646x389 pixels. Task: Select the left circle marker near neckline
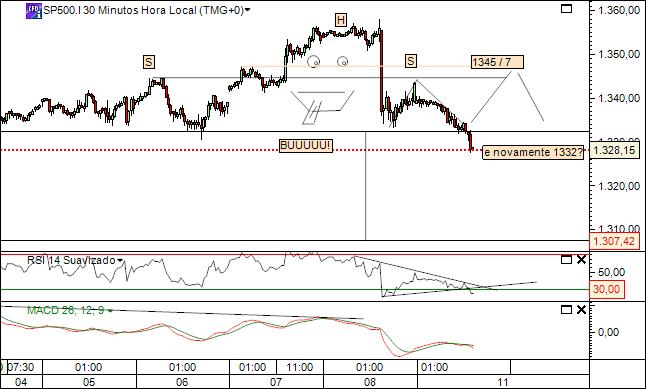coord(314,61)
